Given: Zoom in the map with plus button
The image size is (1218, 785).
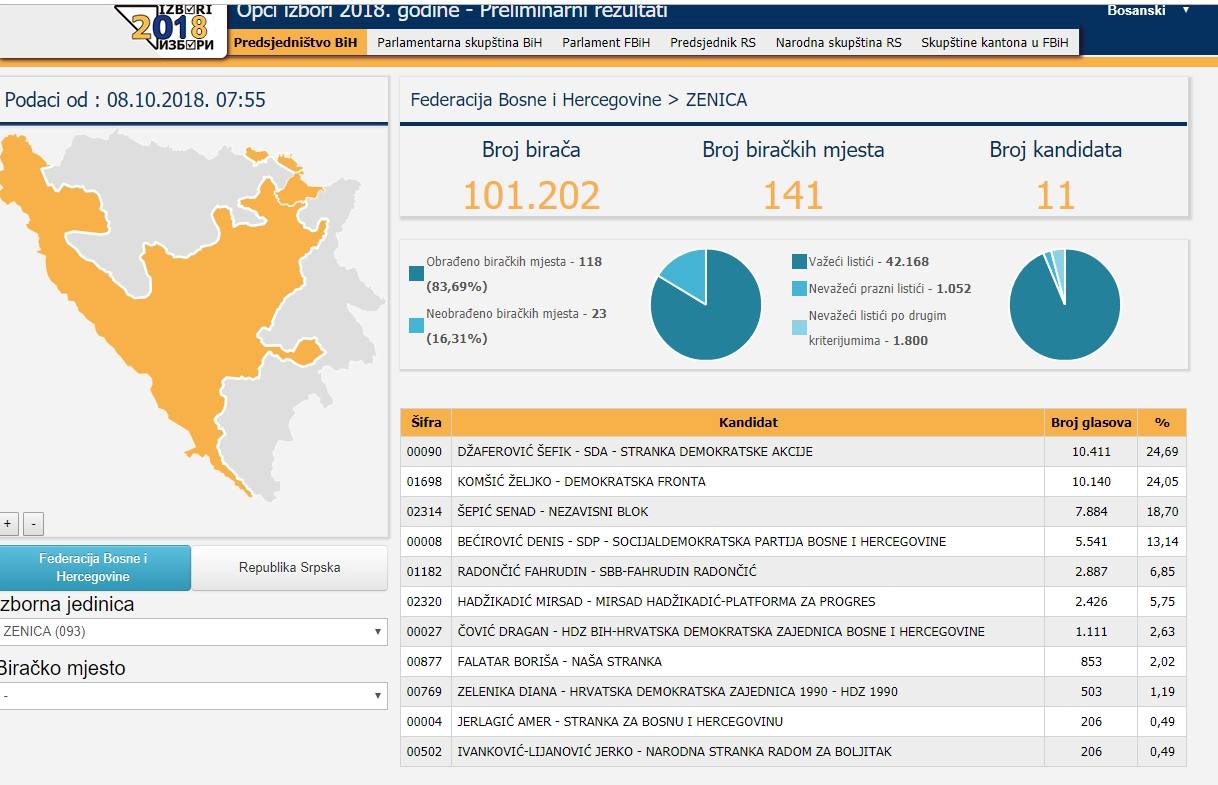Looking at the screenshot, I should [x=8, y=523].
